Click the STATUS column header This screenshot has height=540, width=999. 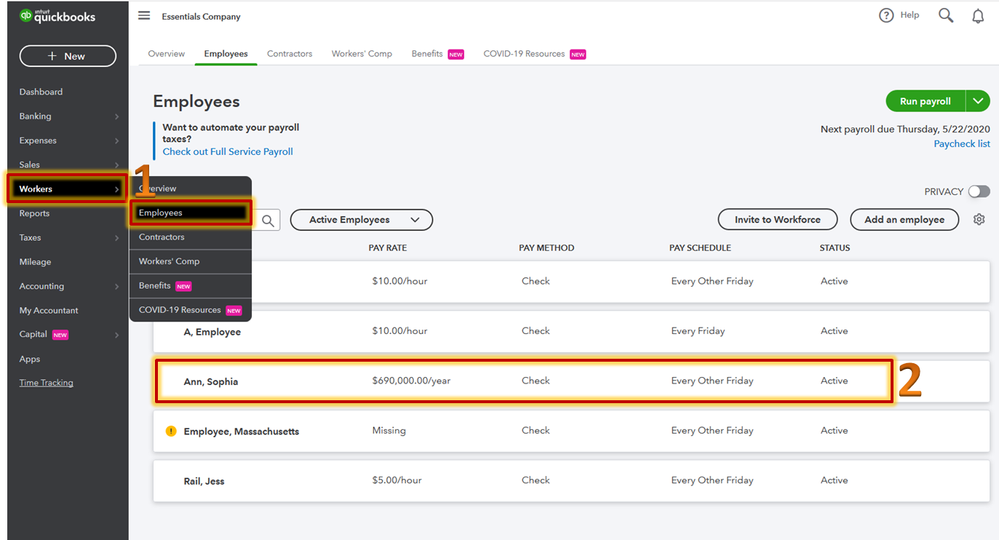tap(835, 248)
